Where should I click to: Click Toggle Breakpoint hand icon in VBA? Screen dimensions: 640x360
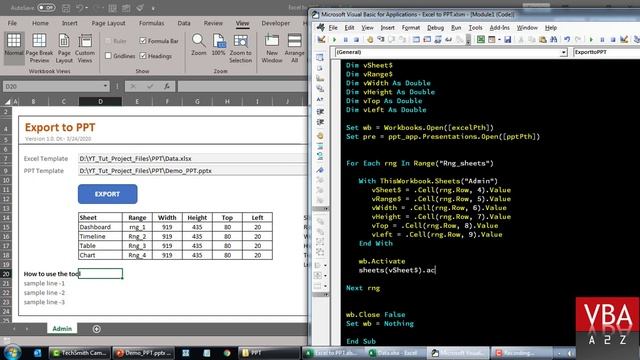[x=370, y=40]
